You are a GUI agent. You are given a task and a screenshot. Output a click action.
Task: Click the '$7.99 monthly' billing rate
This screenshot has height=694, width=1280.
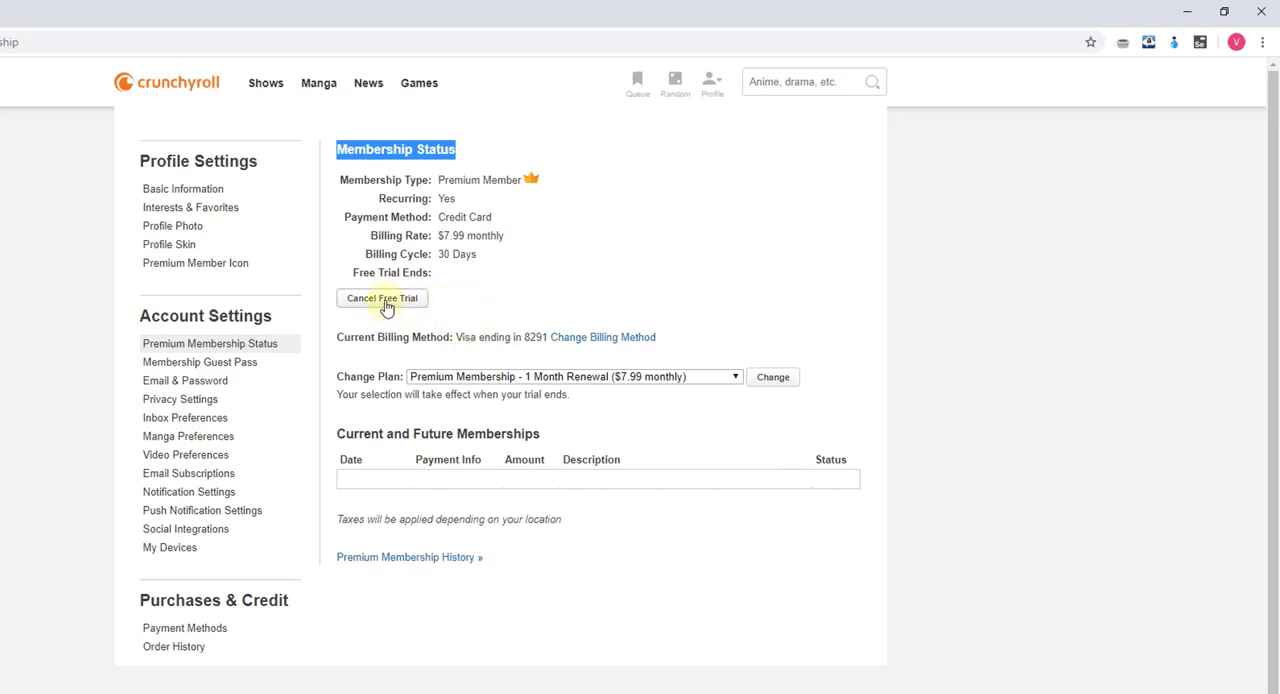pyautogui.click(x=471, y=236)
